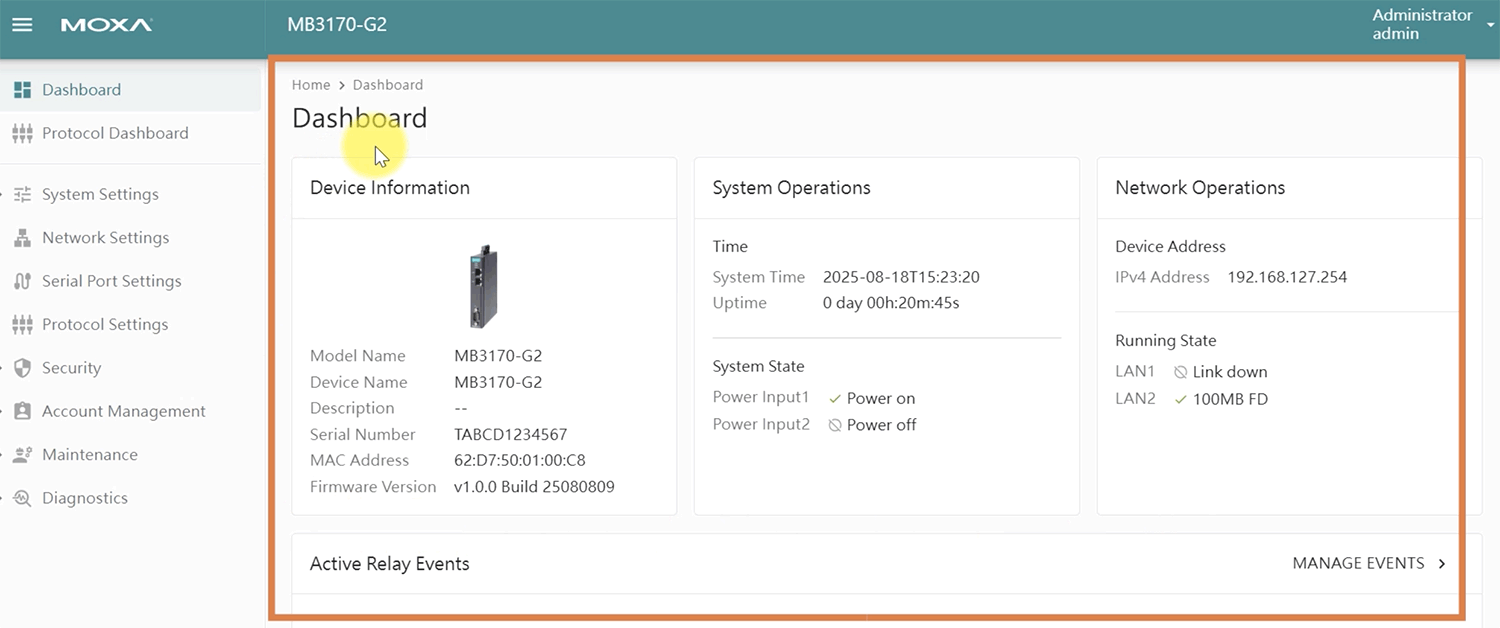Select the Dashboard grid icon
The height and width of the screenshot is (628, 1500).
pos(21,89)
